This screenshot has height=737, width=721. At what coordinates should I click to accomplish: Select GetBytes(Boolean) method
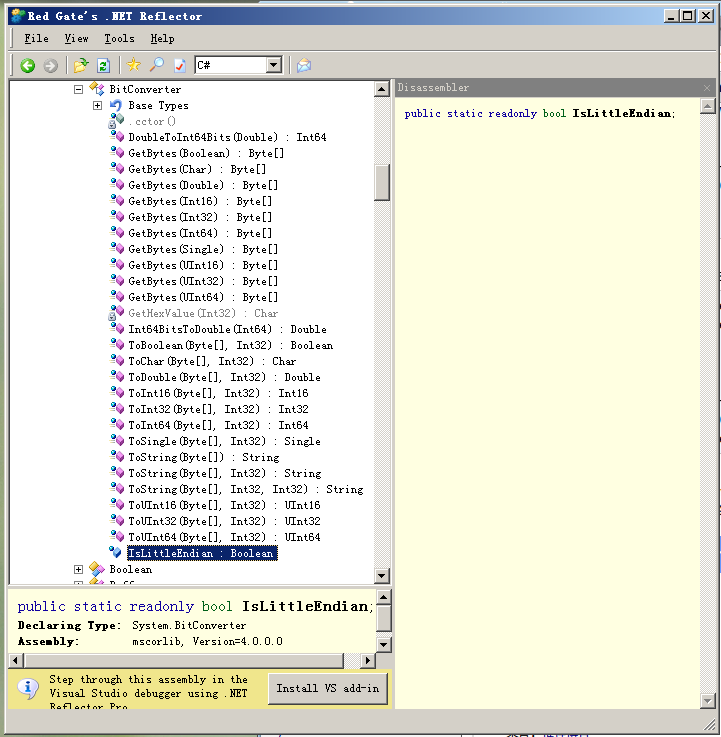pyautogui.click(x=206, y=153)
